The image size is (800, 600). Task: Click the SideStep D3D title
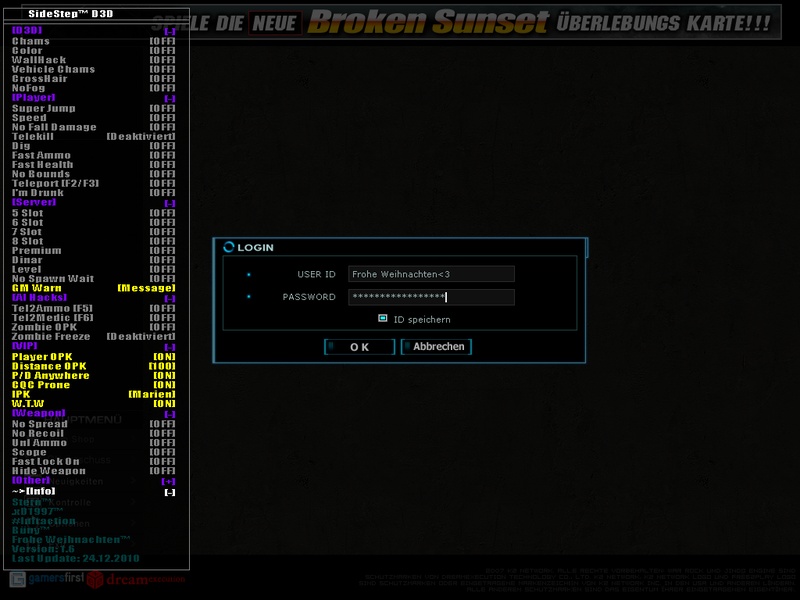click(x=70, y=14)
